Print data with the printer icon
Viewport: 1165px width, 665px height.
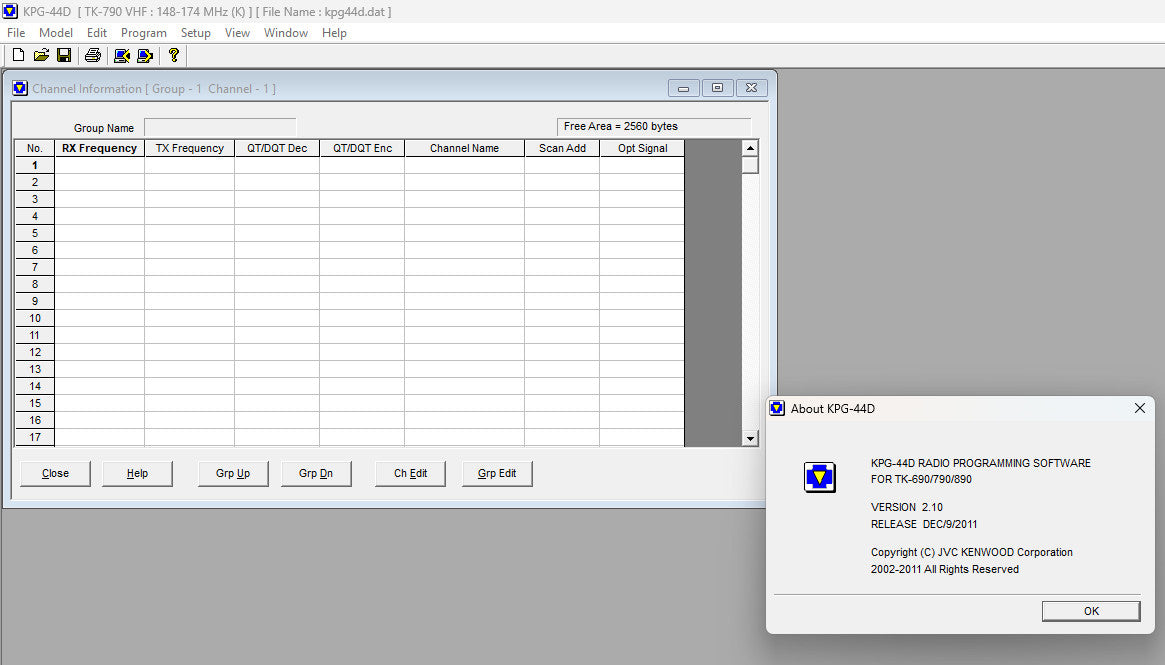point(93,55)
